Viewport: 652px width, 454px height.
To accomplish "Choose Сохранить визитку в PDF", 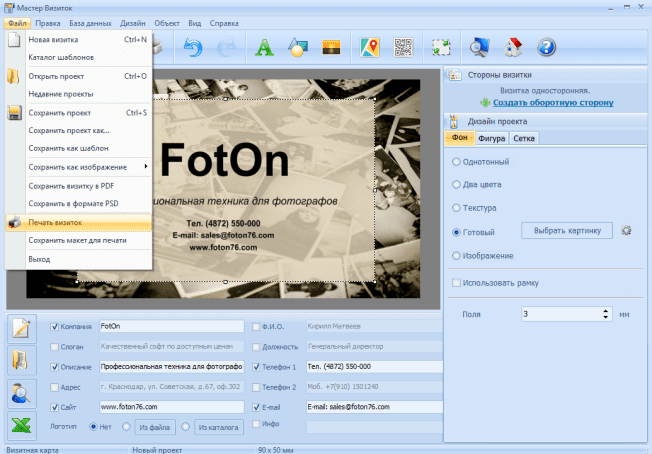I will click(x=71, y=186).
